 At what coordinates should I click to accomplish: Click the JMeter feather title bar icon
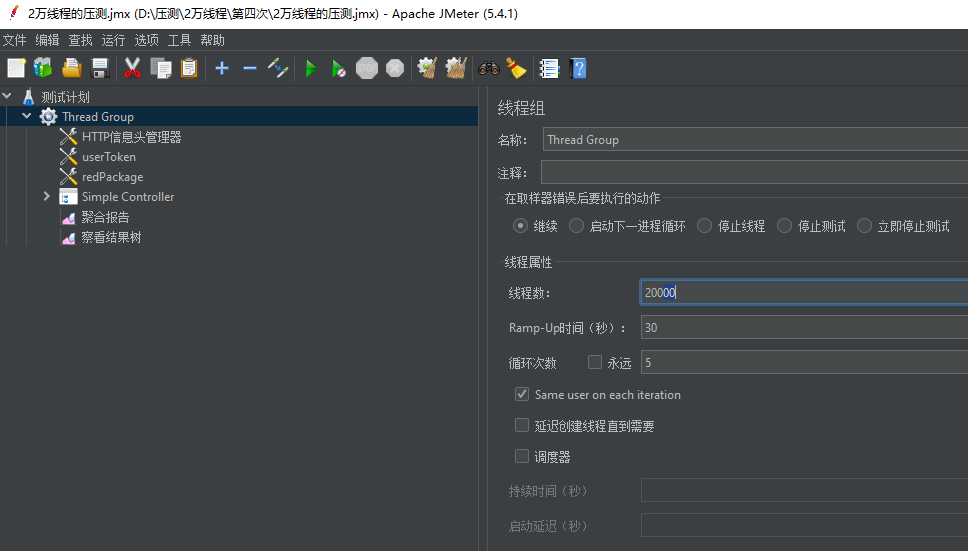(x=14, y=13)
